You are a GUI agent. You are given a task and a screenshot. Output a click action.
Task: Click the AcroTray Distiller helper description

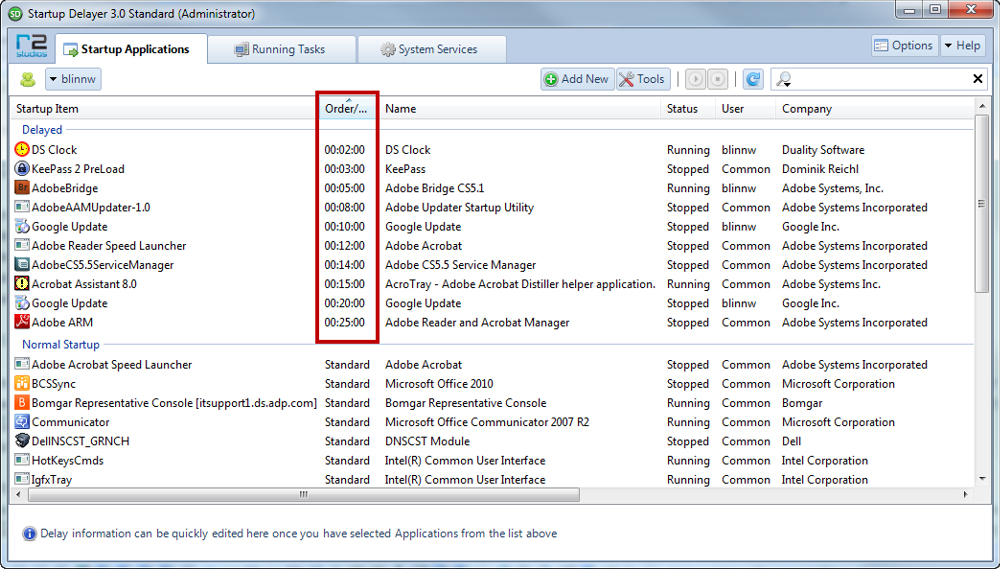click(520, 284)
